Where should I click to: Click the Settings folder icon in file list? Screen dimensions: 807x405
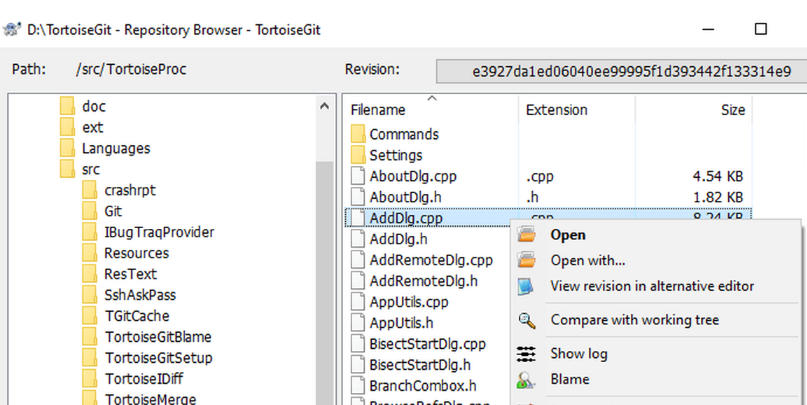pyautogui.click(x=358, y=155)
